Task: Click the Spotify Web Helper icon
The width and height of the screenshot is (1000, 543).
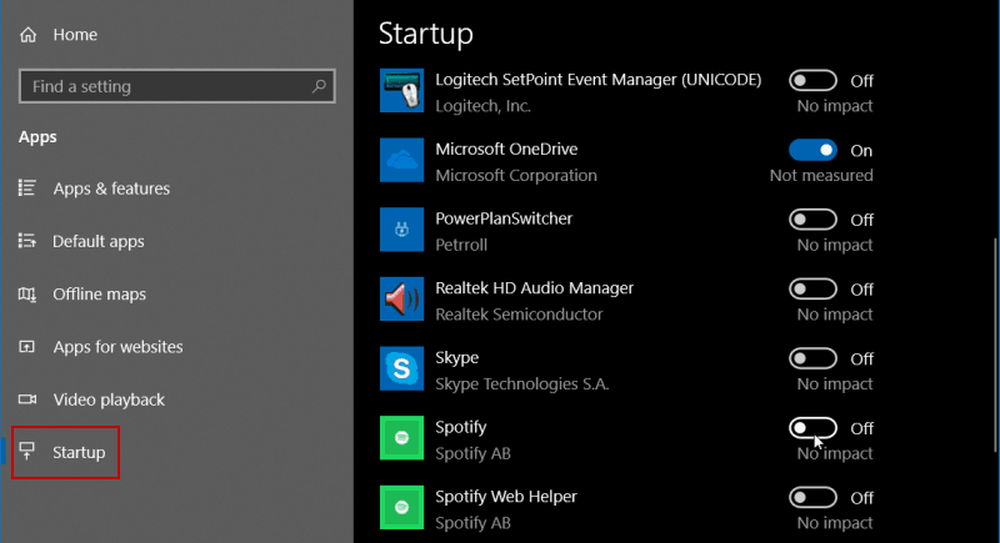Action: pyautogui.click(x=402, y=508)
